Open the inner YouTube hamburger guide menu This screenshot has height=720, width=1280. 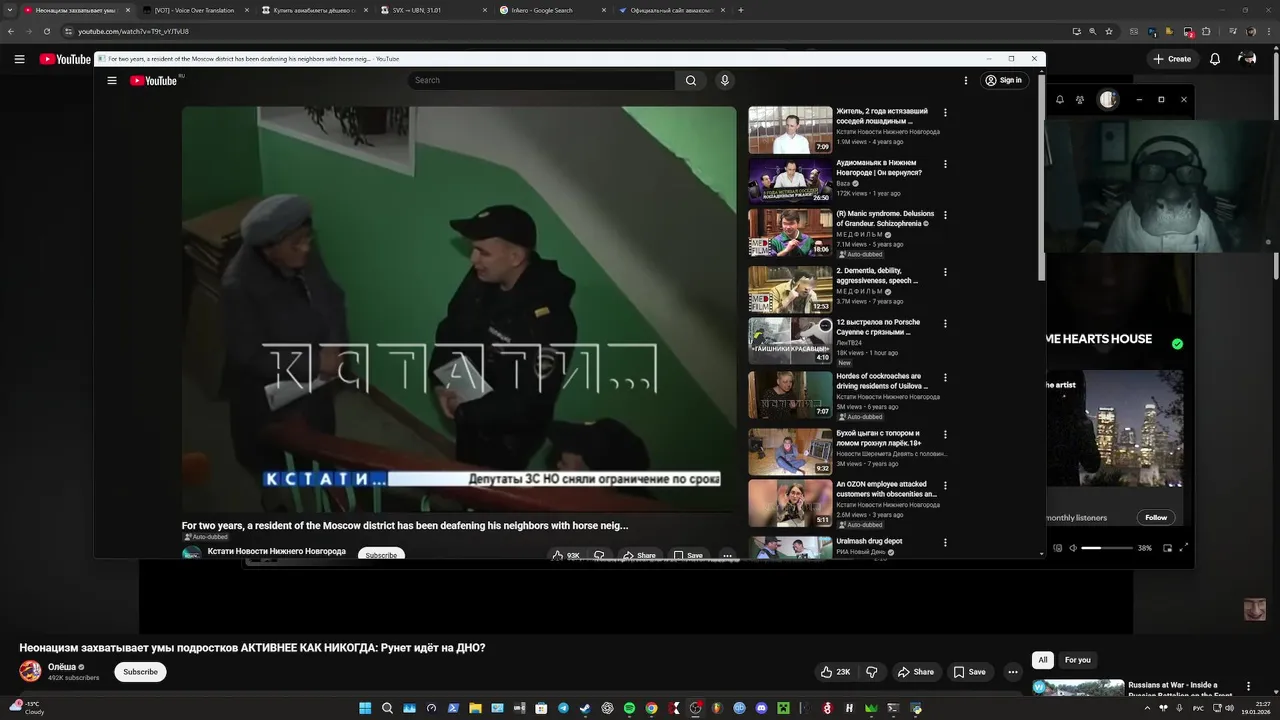click(x=112, y=81)
